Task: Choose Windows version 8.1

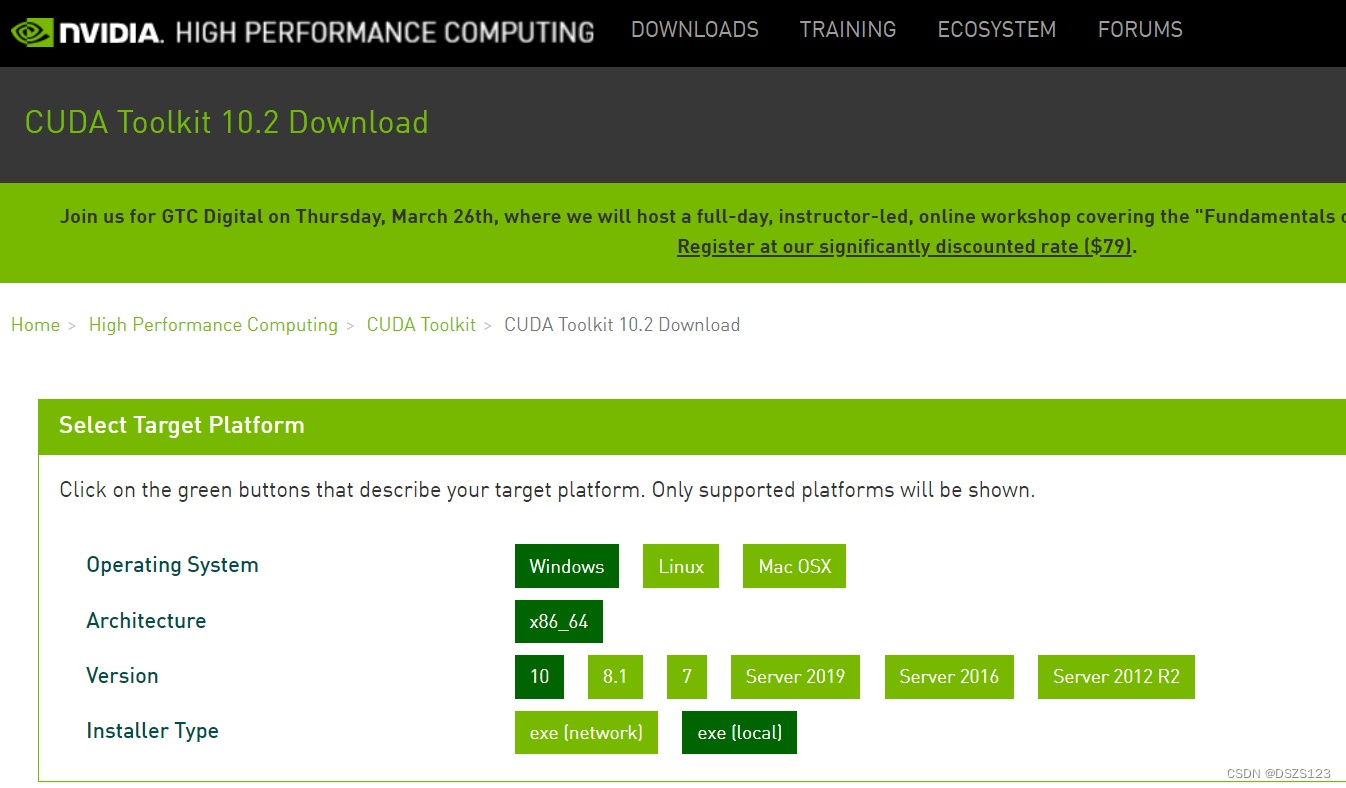Action: pyautogui.click(x=615, y=677)
